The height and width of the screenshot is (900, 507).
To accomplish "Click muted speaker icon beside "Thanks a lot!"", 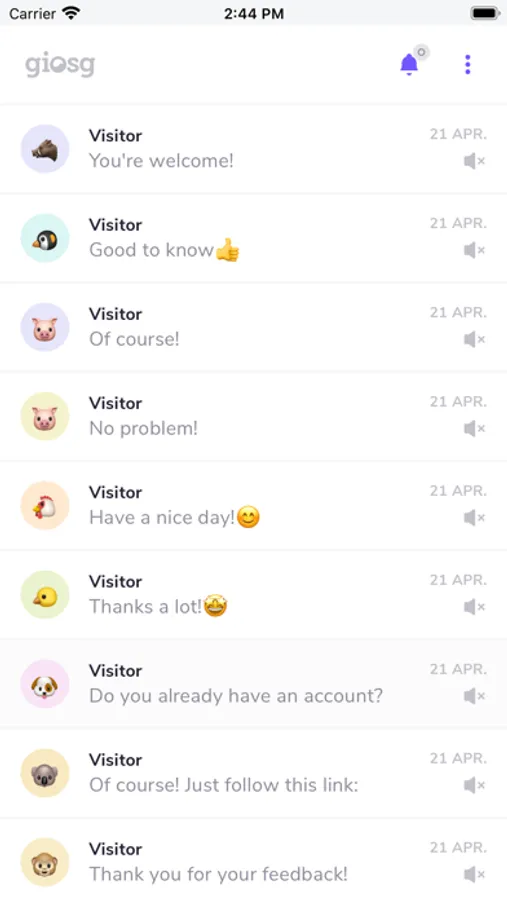I will 474,607.
